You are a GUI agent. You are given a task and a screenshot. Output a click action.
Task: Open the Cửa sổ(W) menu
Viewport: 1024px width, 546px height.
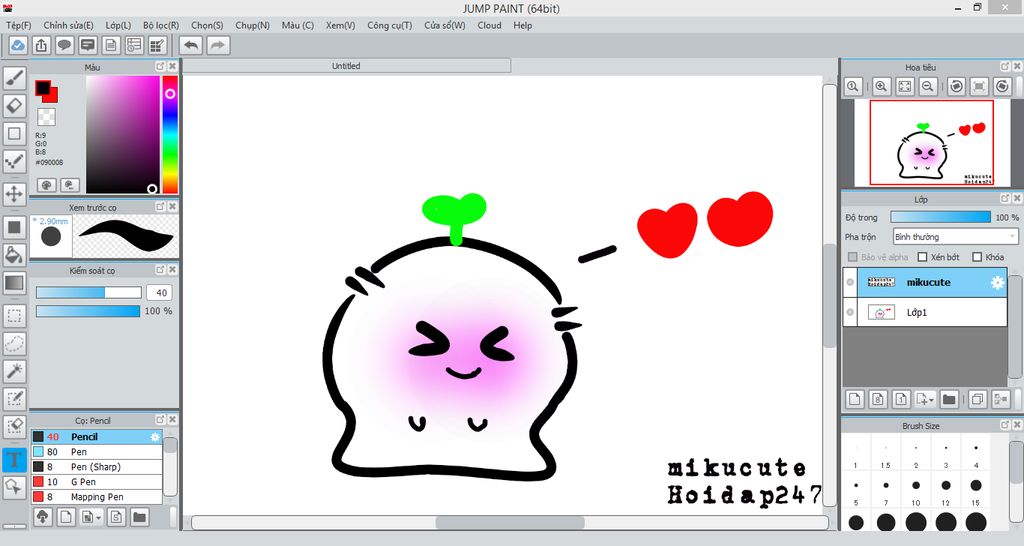point(445,25)
